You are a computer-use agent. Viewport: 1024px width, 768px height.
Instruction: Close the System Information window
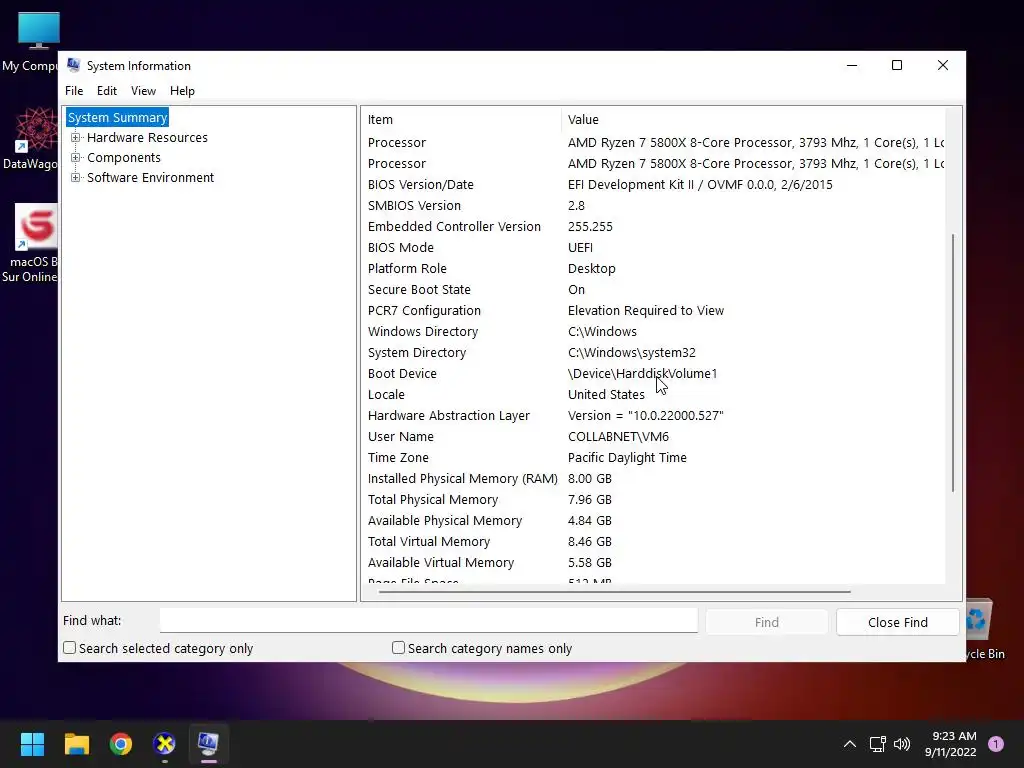point(942,65)
